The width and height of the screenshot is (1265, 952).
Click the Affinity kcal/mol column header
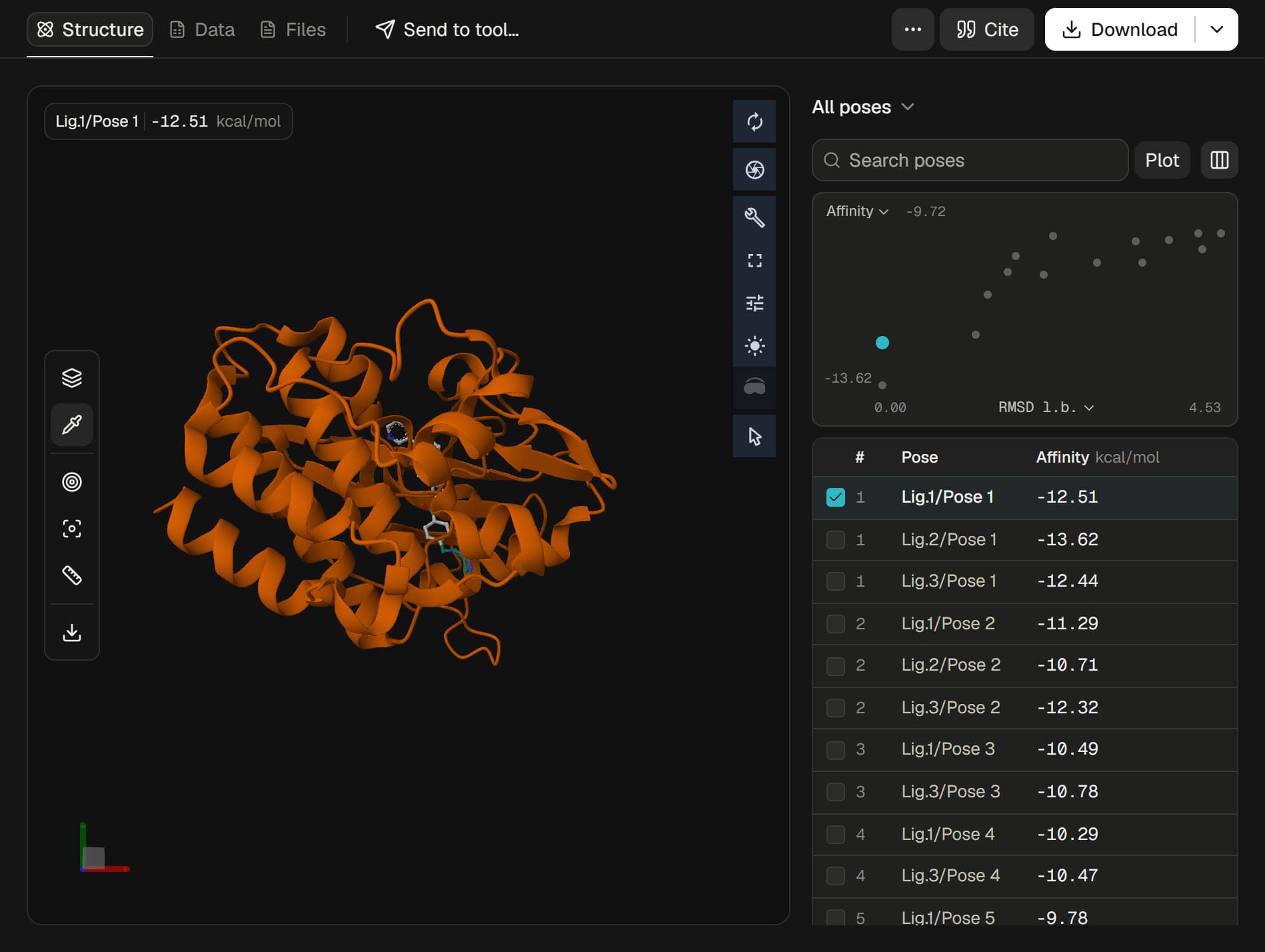(x=1097, y=457)
